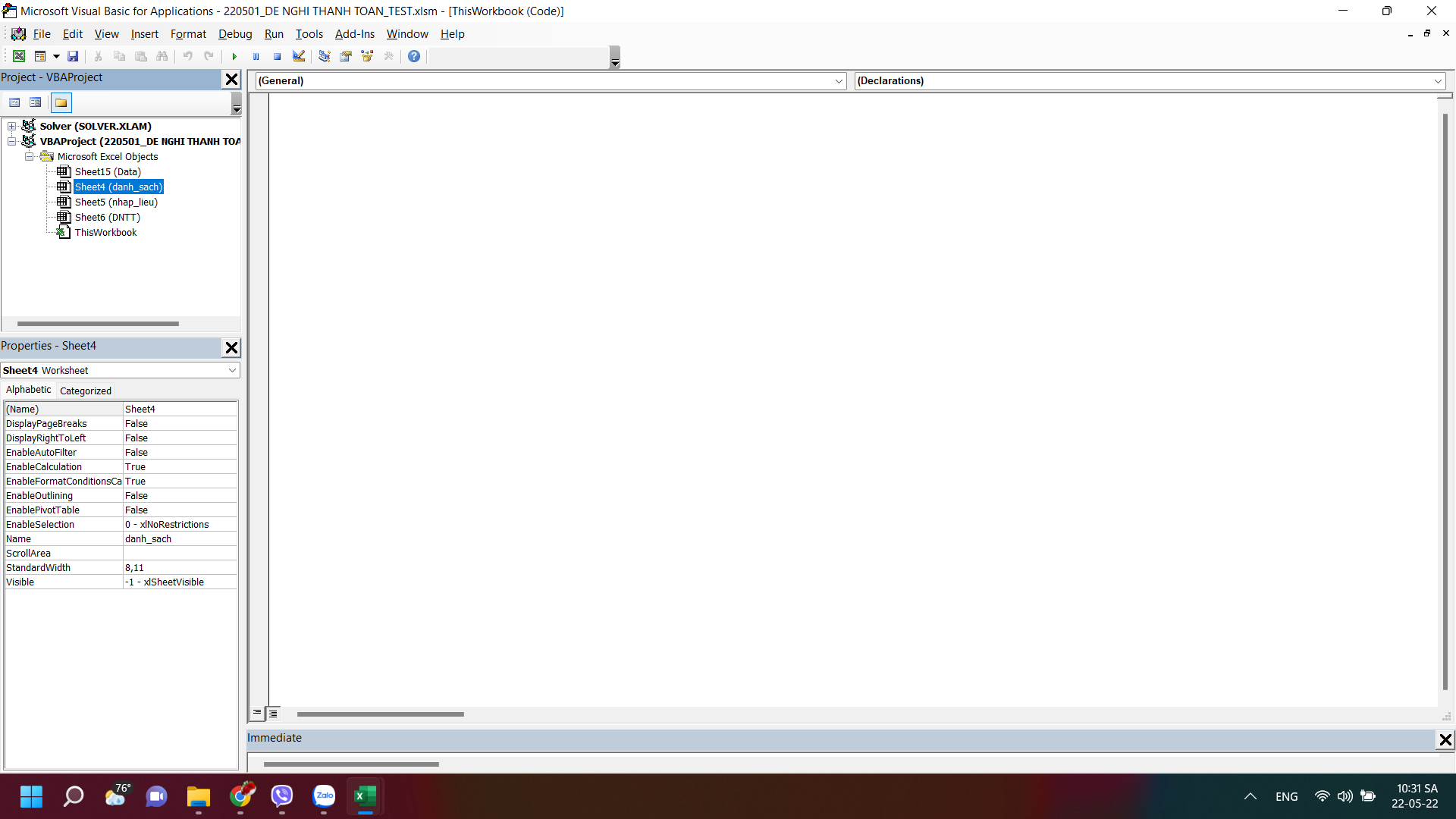Viewport: 1456px width, 819px height.
Task: Select ThisWorkbook in project tree
Action: coord(105,233)
